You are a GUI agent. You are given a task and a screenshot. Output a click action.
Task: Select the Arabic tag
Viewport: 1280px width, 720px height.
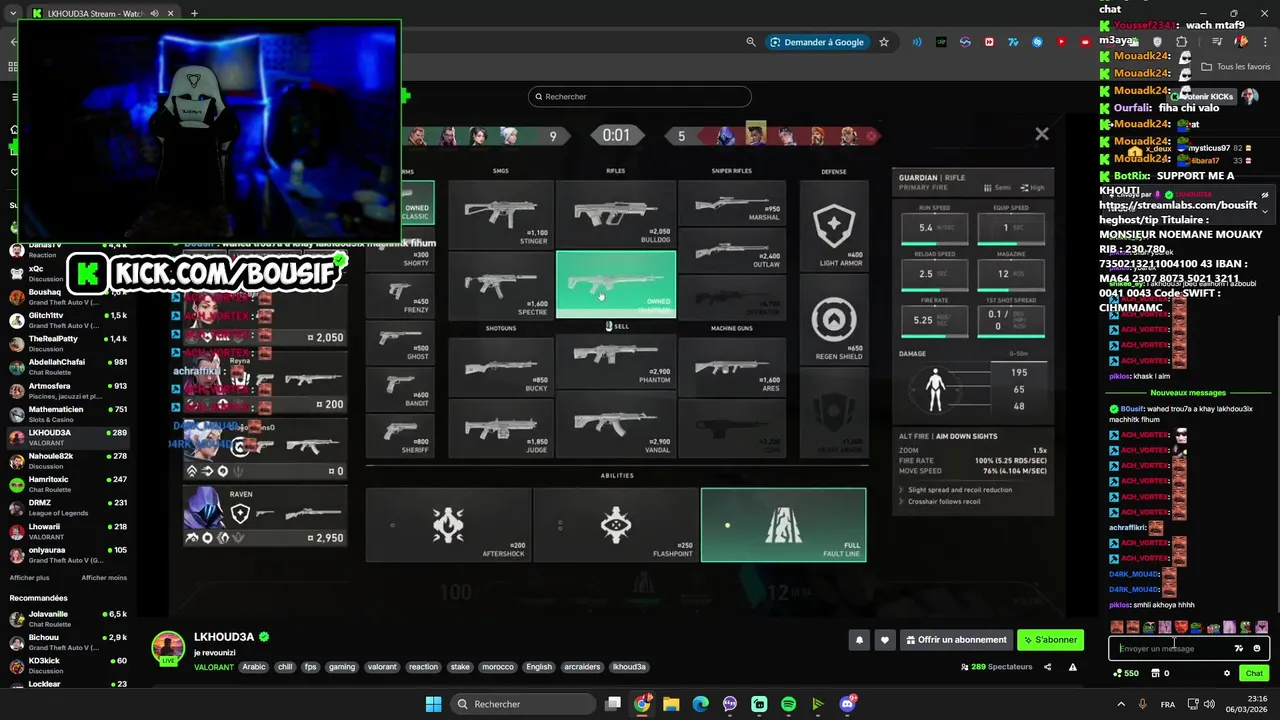point(254,667)
